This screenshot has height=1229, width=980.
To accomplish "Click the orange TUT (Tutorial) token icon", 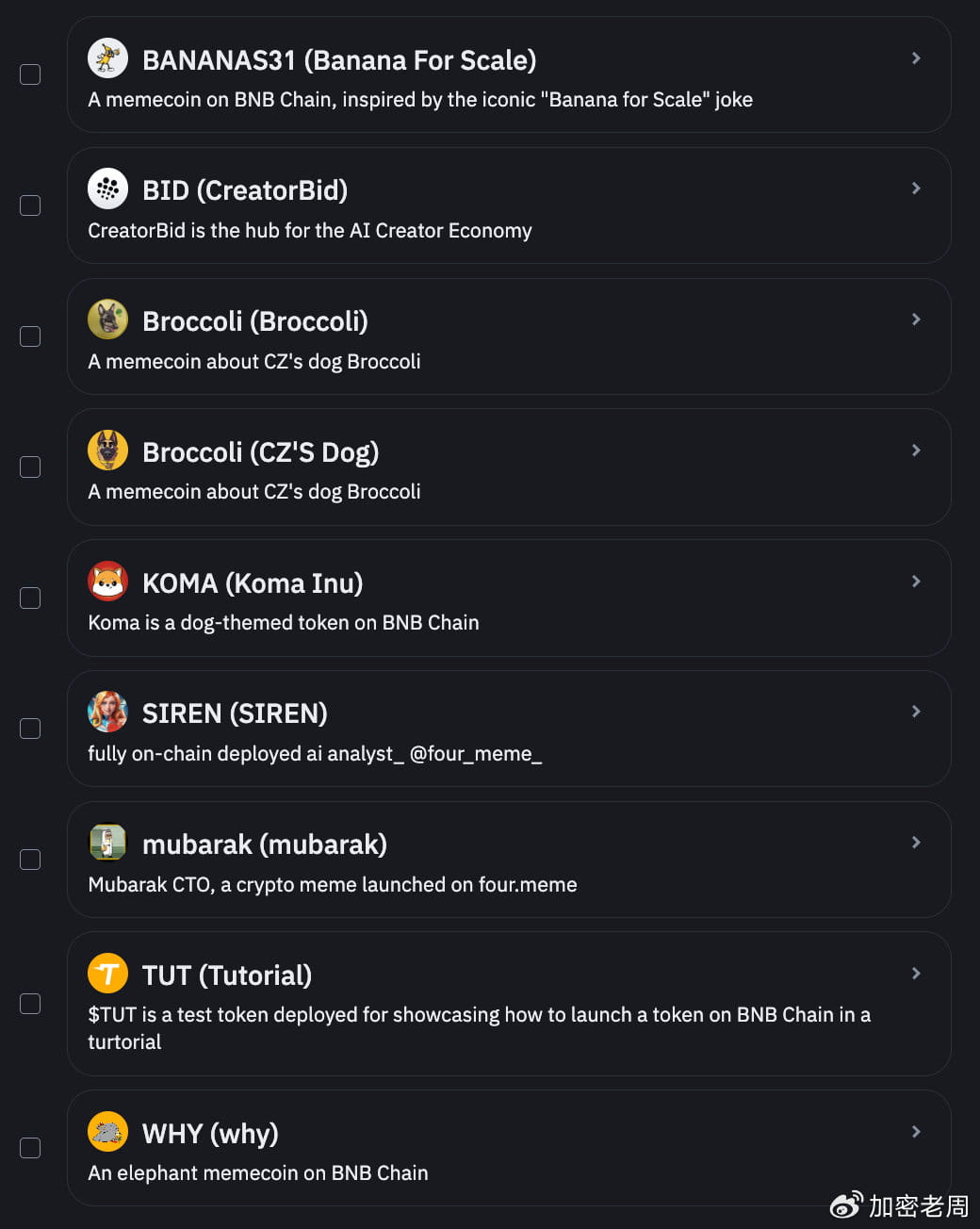I will tap(107, 973).
